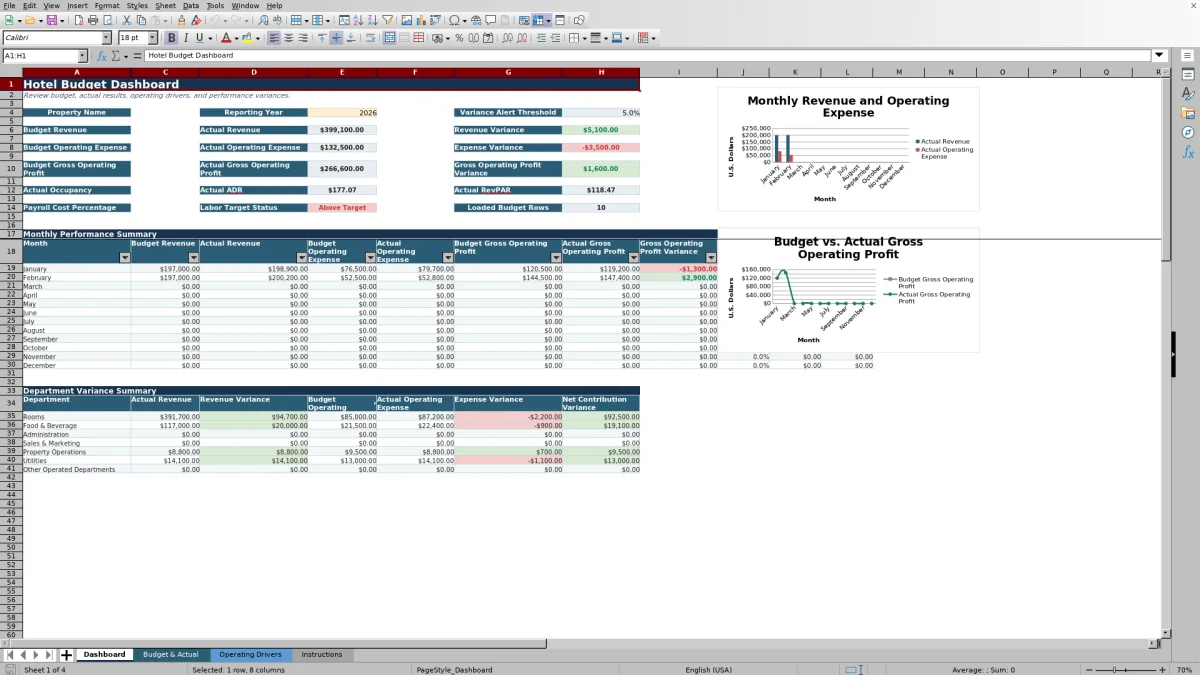Open the Sheet menu

point(165,5)
